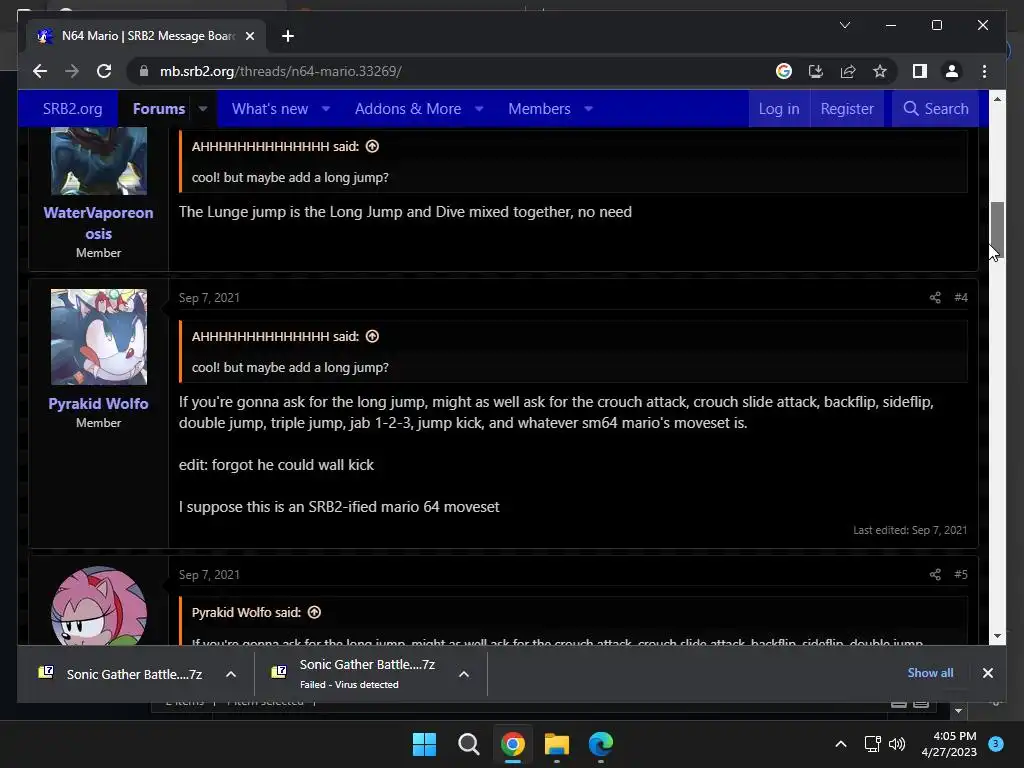
Task: Expand the Addons & More dropdown arrow
Action: [x=479, y=108]
